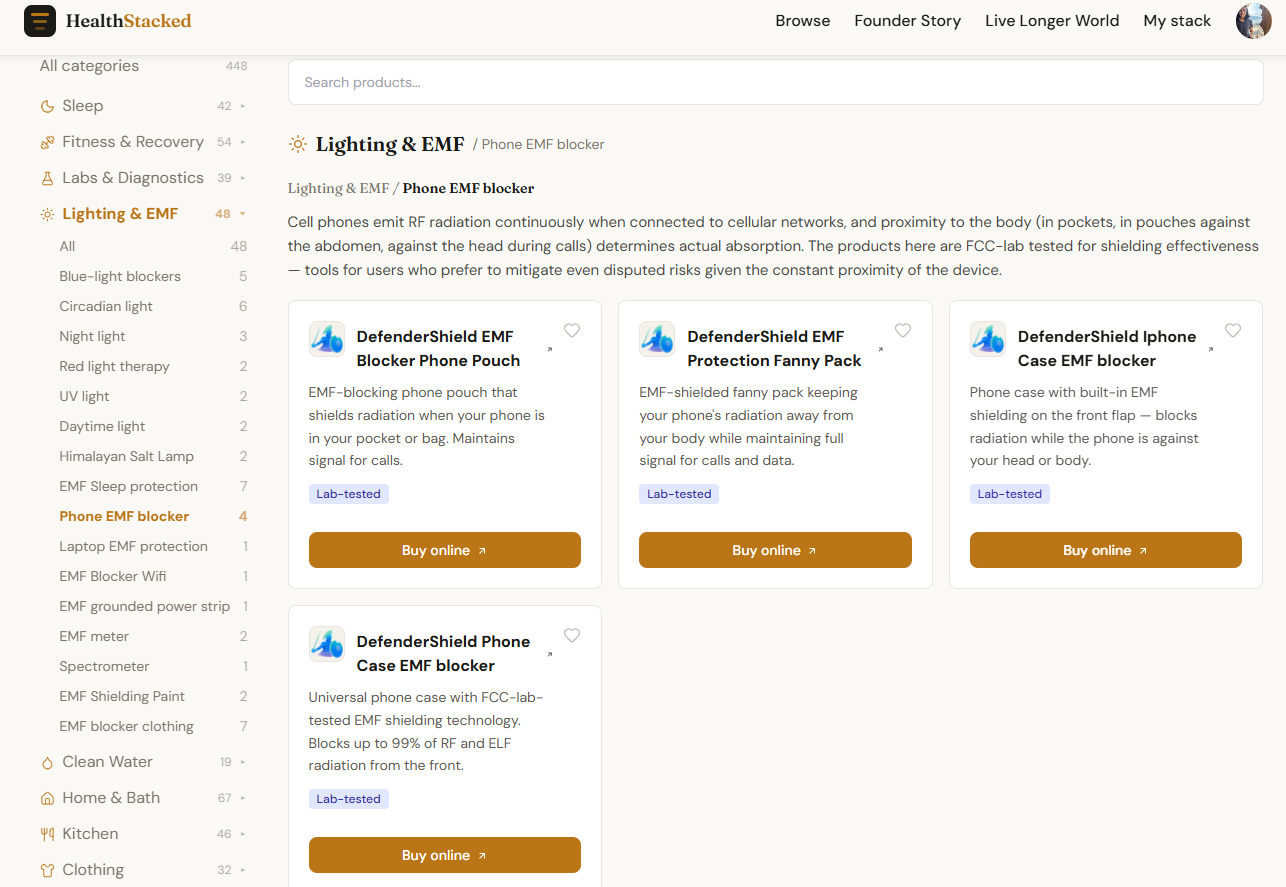Open the DefenderShield EMF Blocker Phone Pouch title
Image resolution: width=1286 pixels, height=887 pixels.
coord(439,348)
